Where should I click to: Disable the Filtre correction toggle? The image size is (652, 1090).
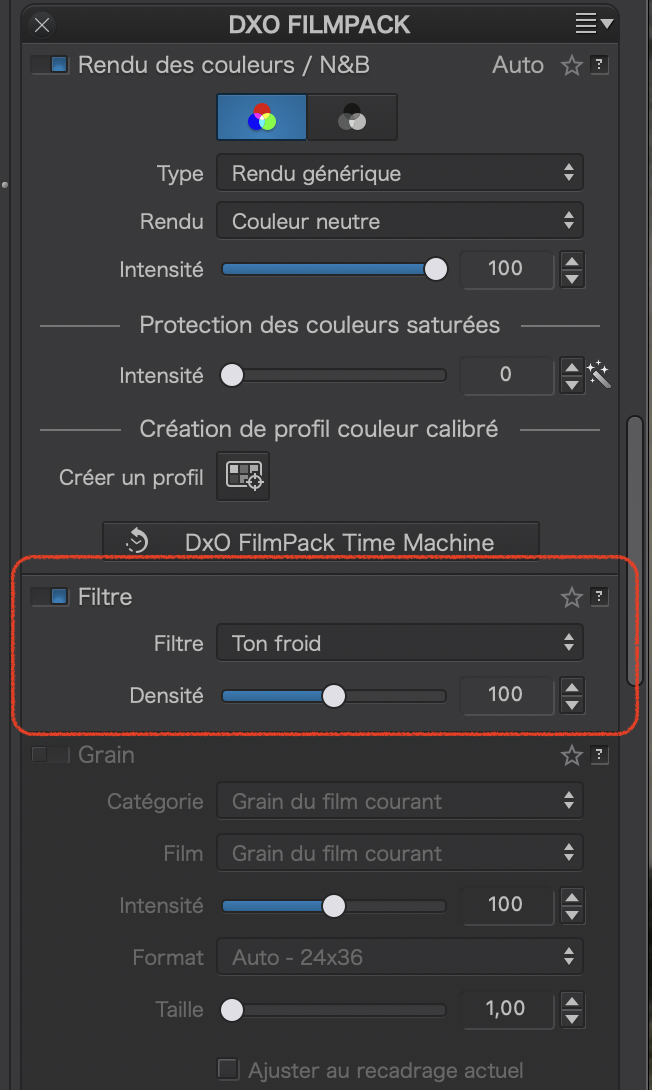click(x=50, y=596)
